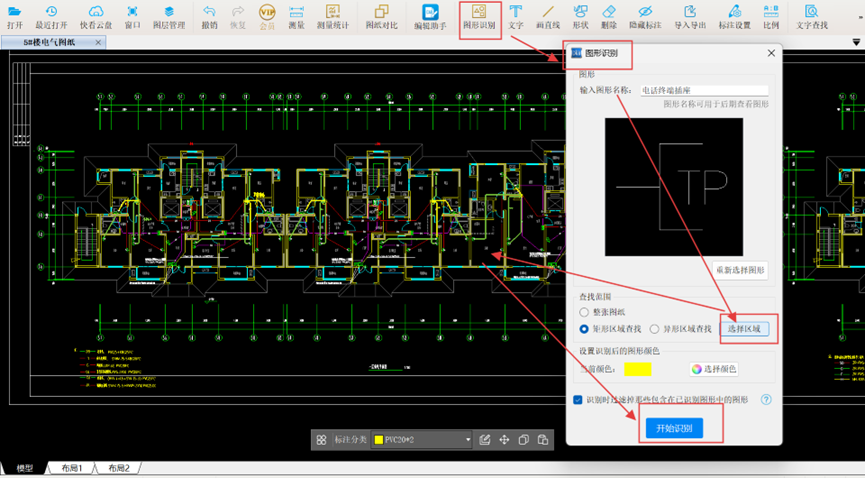The width and height of the screenshot is (865, 478).
Task: Open the 图层管理 layer manager
Action: [169, 16]
